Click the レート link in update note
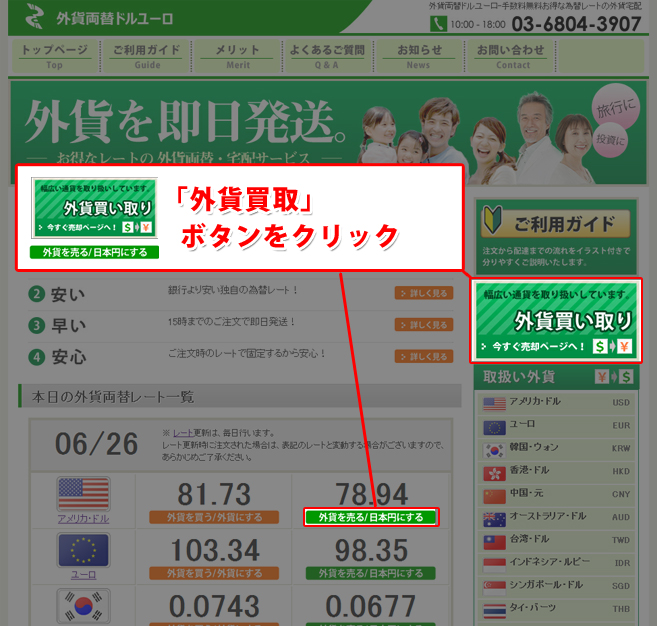The image size is (657, 626). [x=182, y=433]
